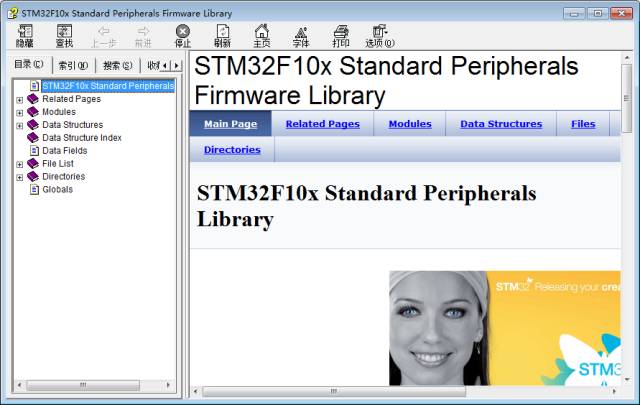
Task: Switch to the Search (搜索) tab
Action: click(117, 65)
